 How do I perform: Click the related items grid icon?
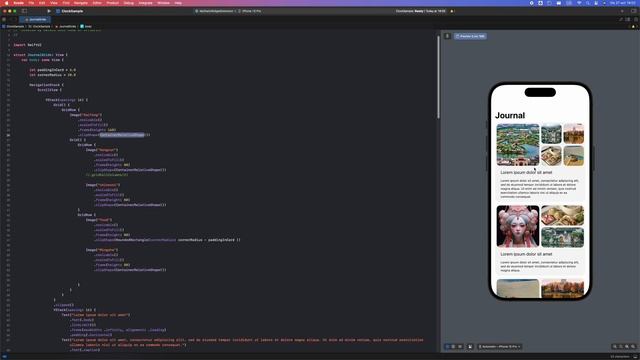(4, 19)
